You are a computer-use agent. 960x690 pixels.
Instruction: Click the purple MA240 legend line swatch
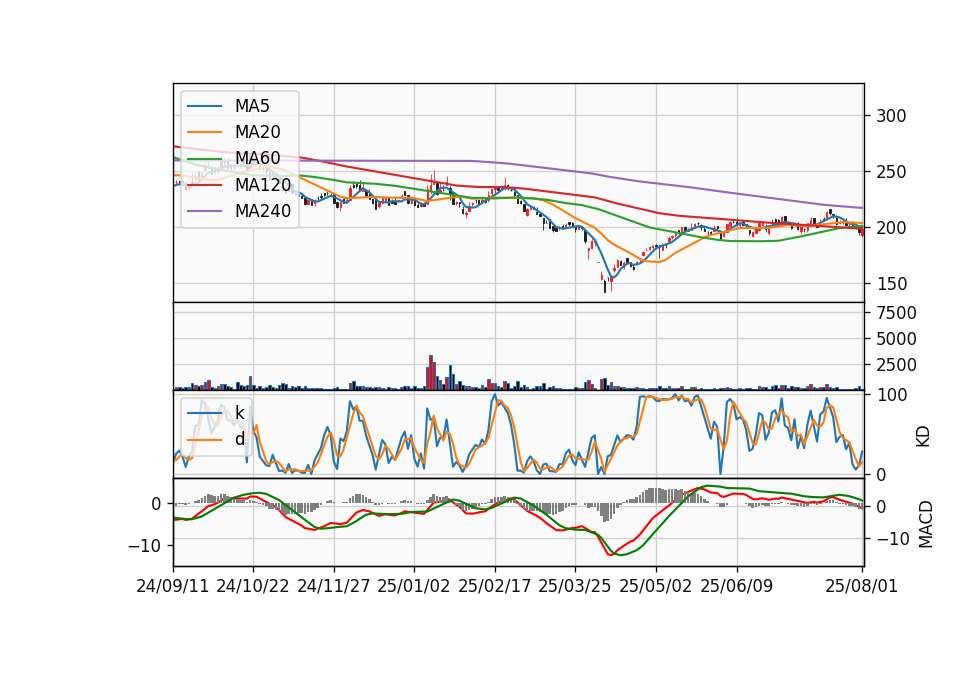pos(204,211)
